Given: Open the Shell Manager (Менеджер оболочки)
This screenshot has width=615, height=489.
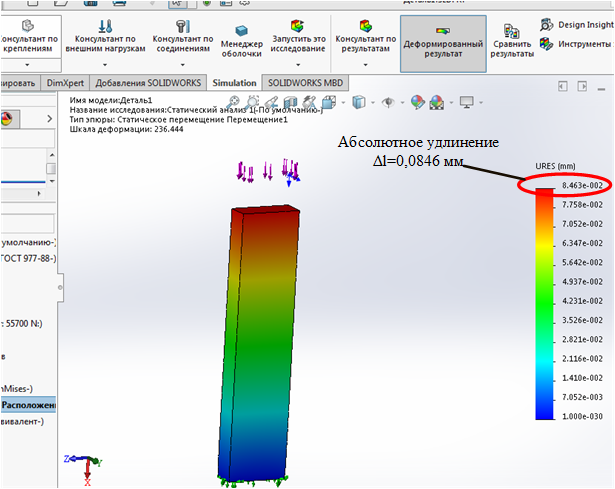Looking at the screenshot, I should tap(242, 44).
